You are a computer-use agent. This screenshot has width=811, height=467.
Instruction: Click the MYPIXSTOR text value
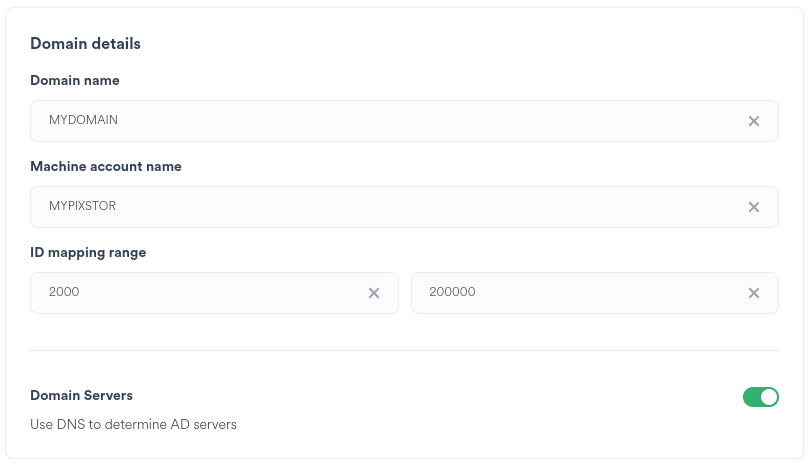tap(83, 207)
